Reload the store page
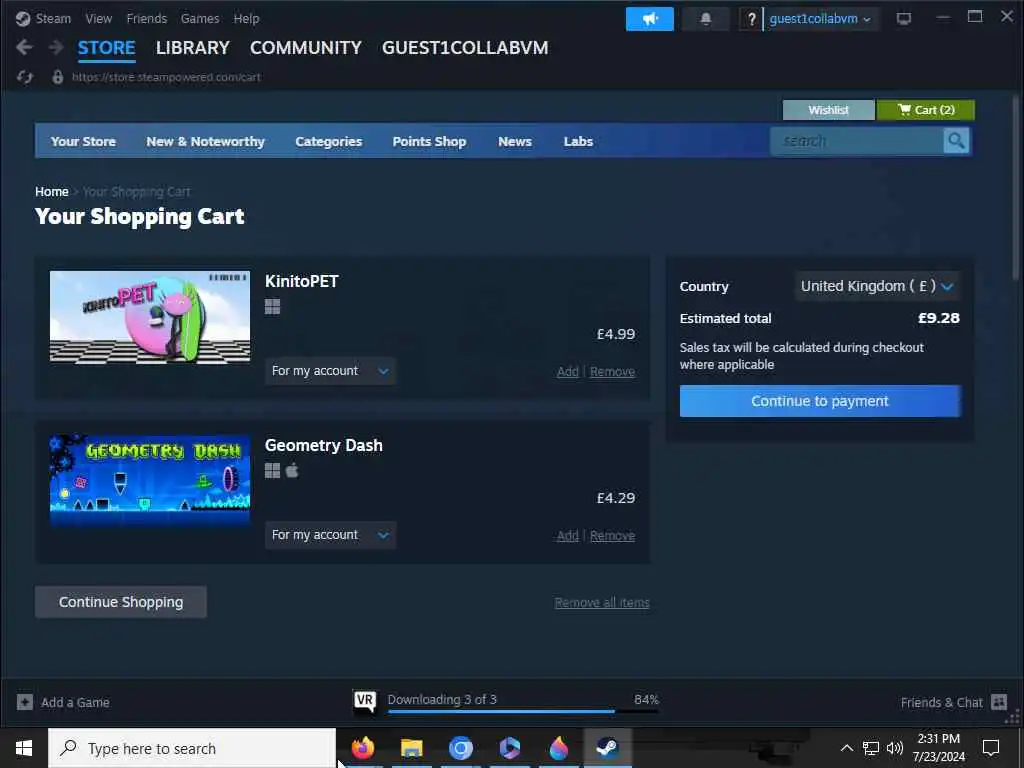The height and width of the screenshot is (768, 1024). (x=25, y=77)
